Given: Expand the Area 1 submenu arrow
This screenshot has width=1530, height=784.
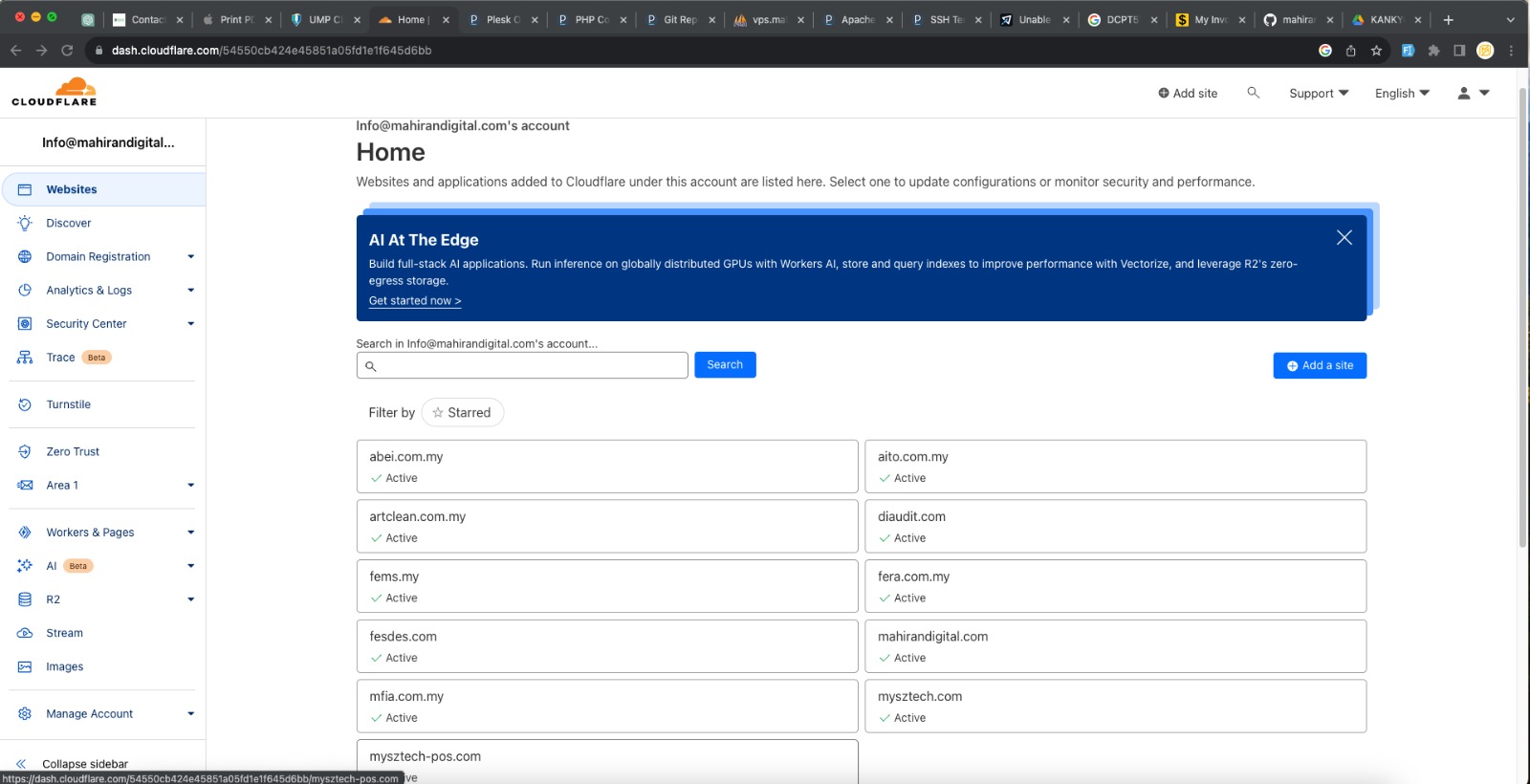Looking at the screenshot, I should (190, 485).
